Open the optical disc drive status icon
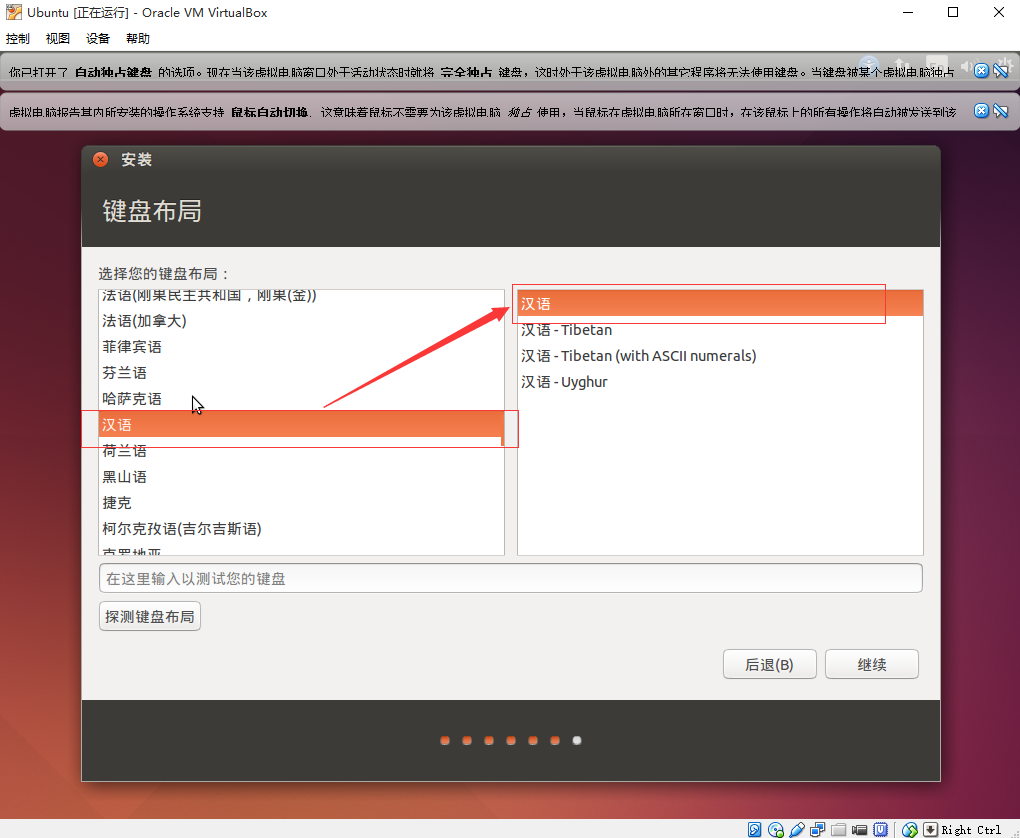 pos(775,830)
